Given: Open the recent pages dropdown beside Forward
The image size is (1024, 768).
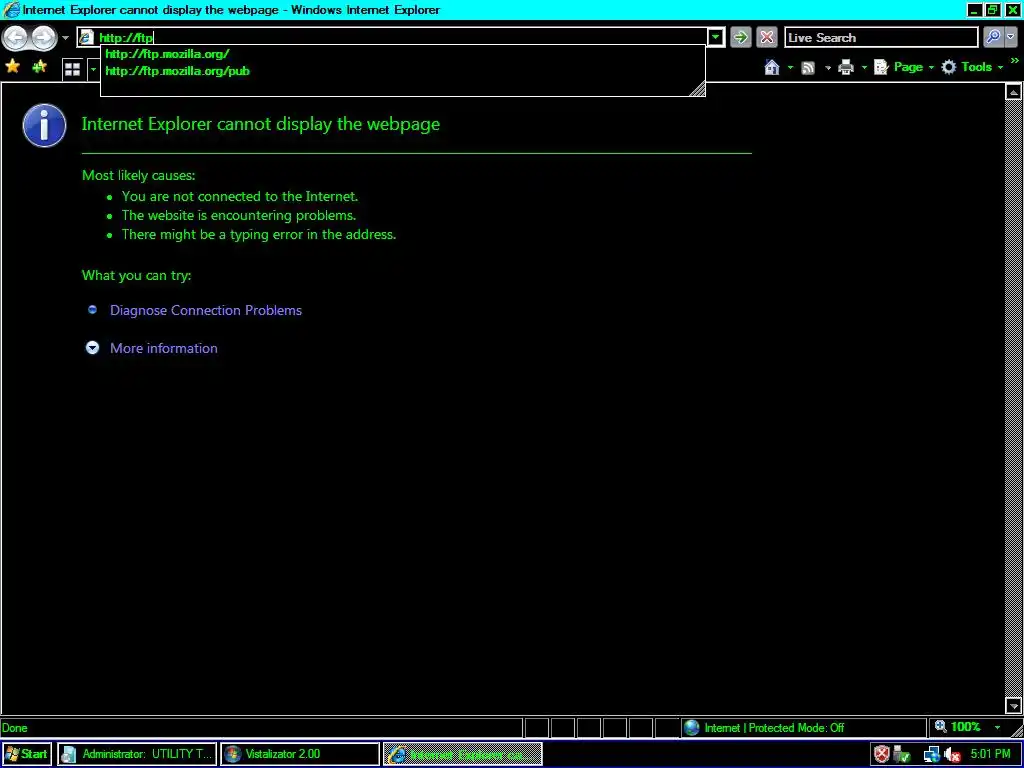Looking at the screenshot, I should [65, 38].
